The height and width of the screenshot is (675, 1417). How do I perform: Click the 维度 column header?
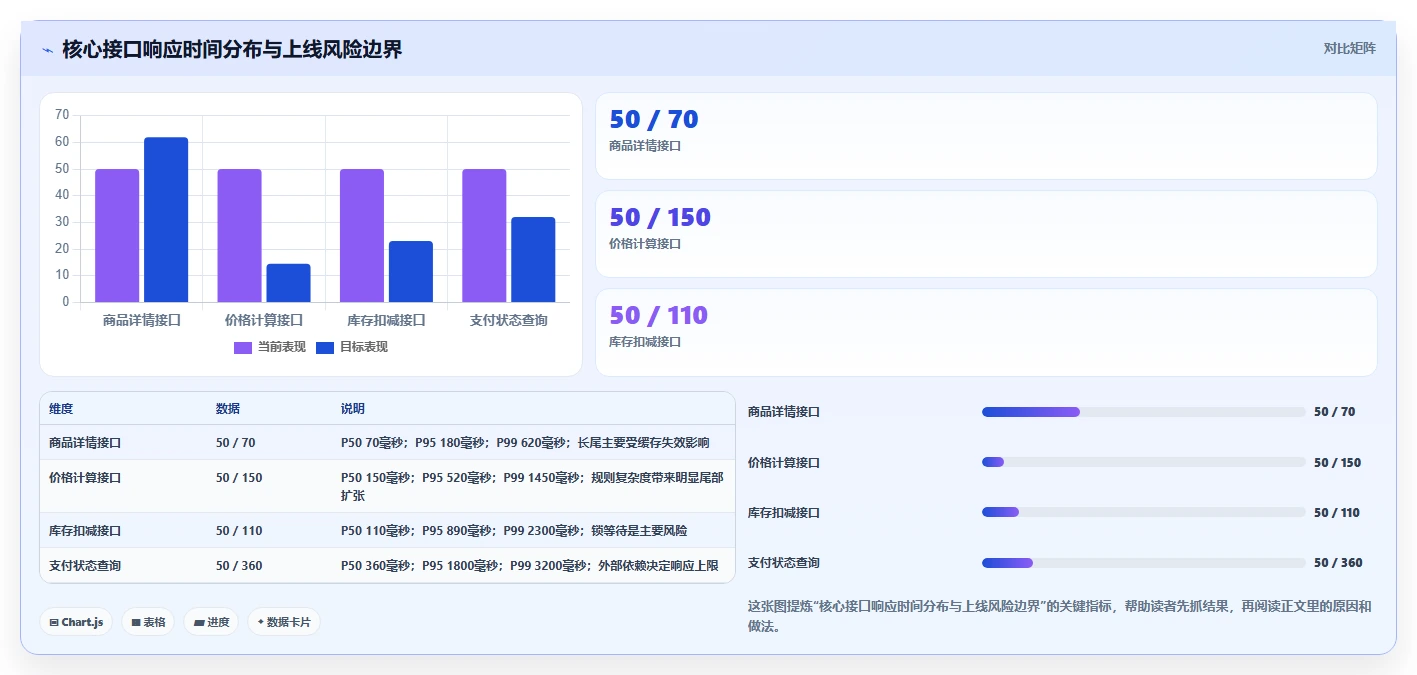pos(61,409)
